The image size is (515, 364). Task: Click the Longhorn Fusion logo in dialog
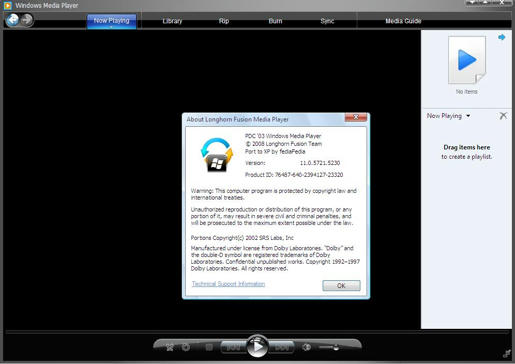(x=217, y=155)
